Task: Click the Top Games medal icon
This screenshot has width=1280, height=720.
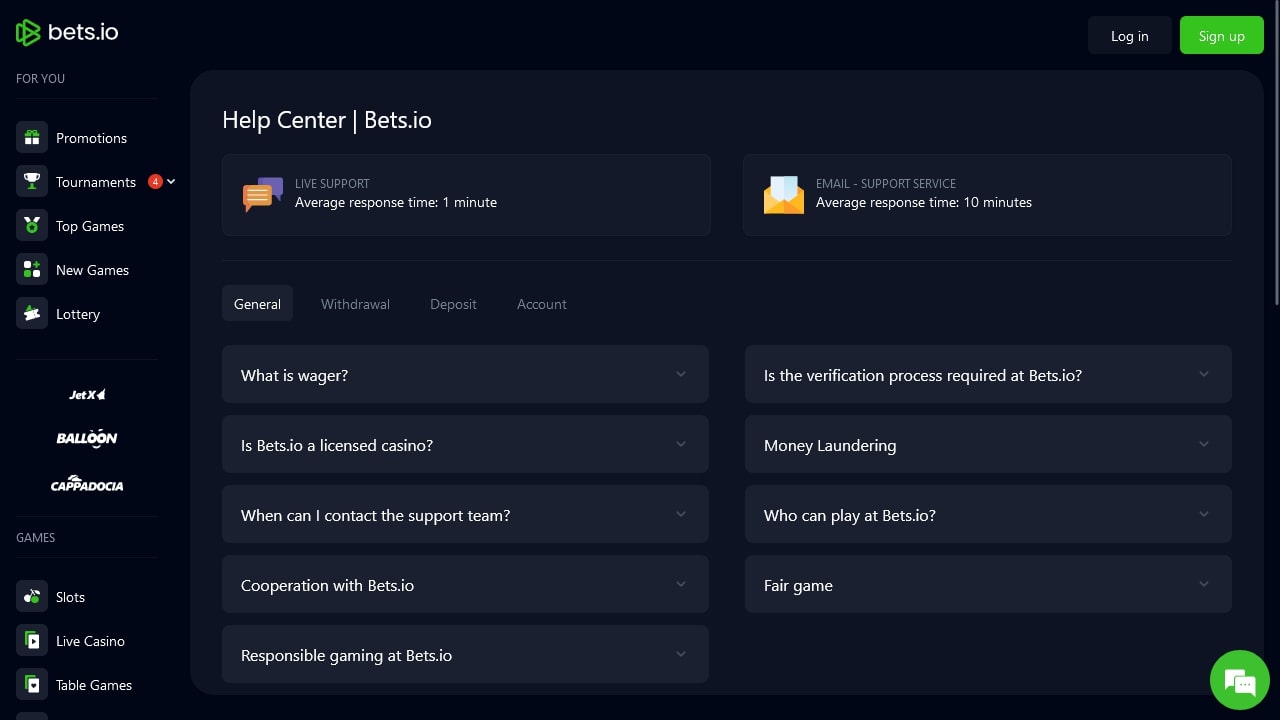Action: 32,226
